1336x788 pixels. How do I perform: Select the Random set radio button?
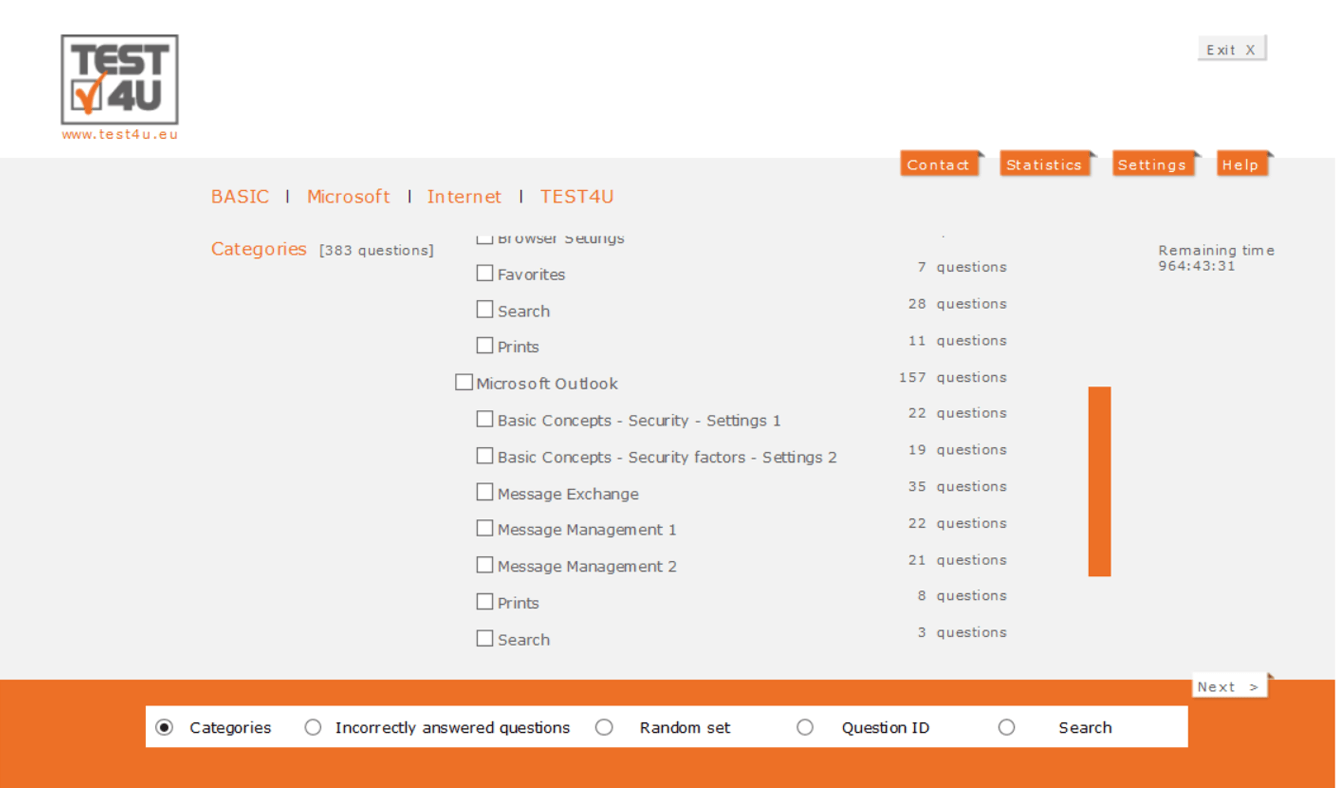604,727
